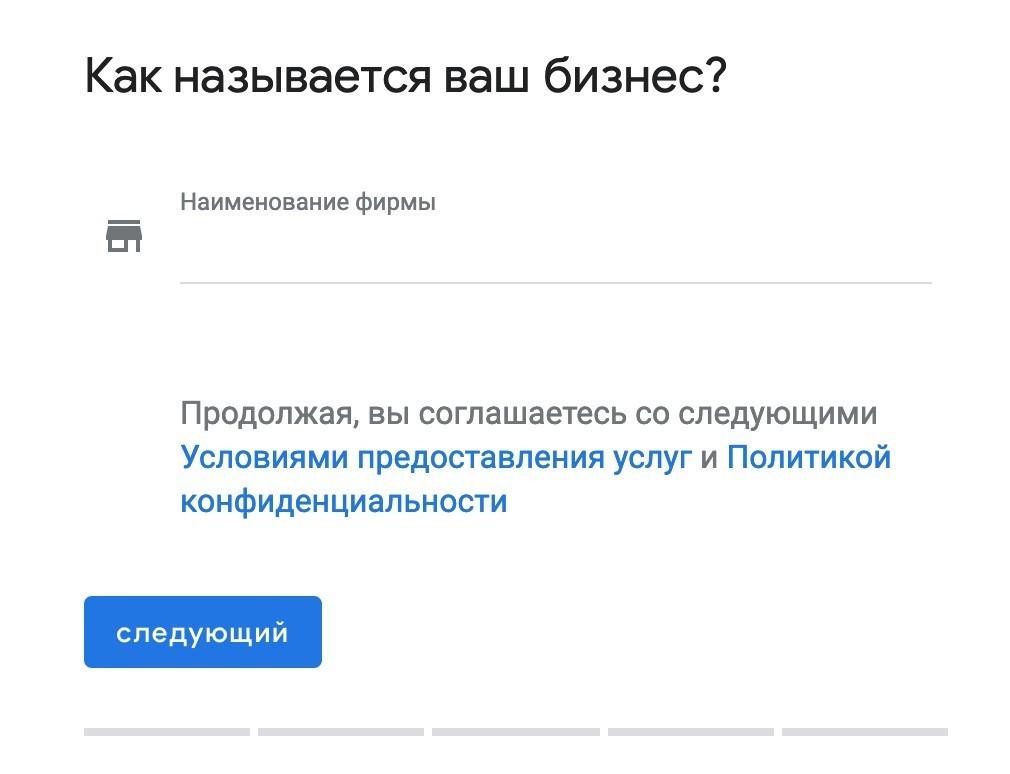Focus the Наименование фирмы input field
This screenshot has height=774, width=1010.
[555, 252]
